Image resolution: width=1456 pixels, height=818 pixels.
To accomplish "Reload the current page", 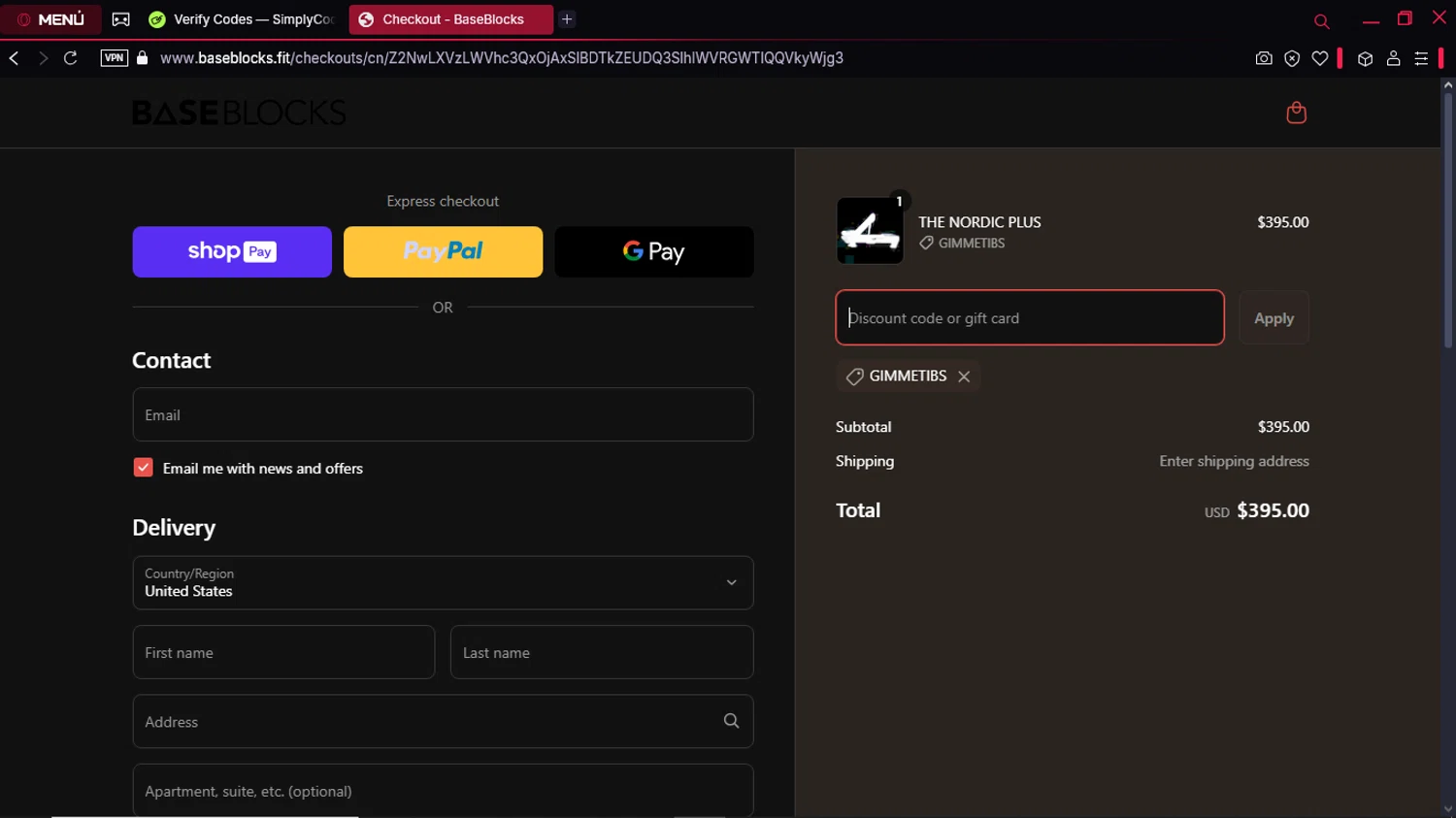I will [71, 58].
